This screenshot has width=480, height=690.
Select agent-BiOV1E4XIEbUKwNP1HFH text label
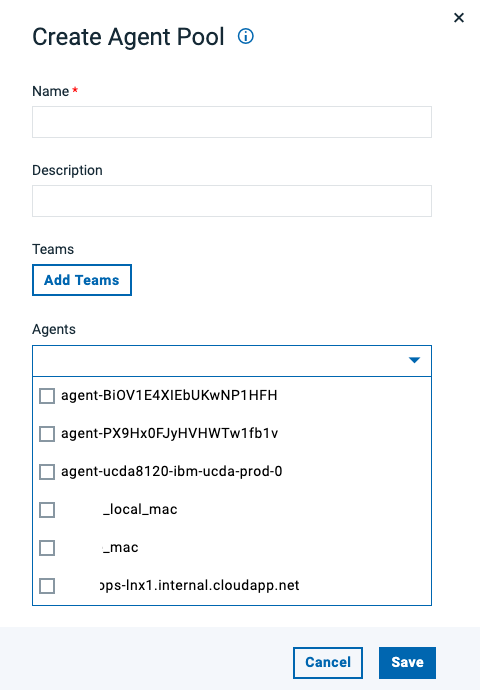coord(169,396)
